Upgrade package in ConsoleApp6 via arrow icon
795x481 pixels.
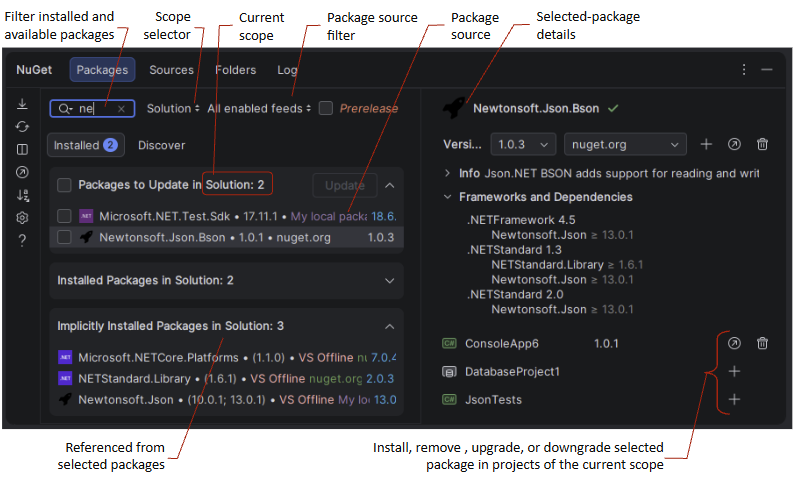734,344
